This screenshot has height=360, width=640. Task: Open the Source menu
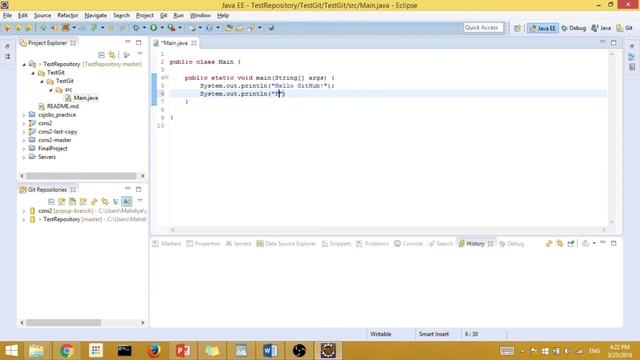click(42, 16)
